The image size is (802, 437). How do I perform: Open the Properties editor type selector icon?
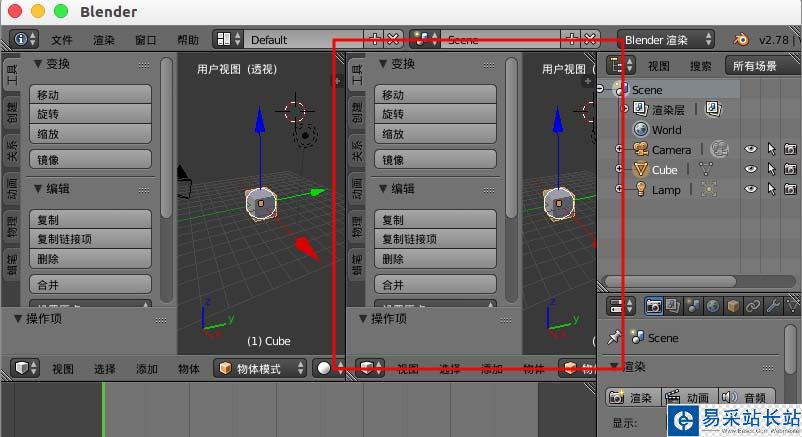coord(620,306)
